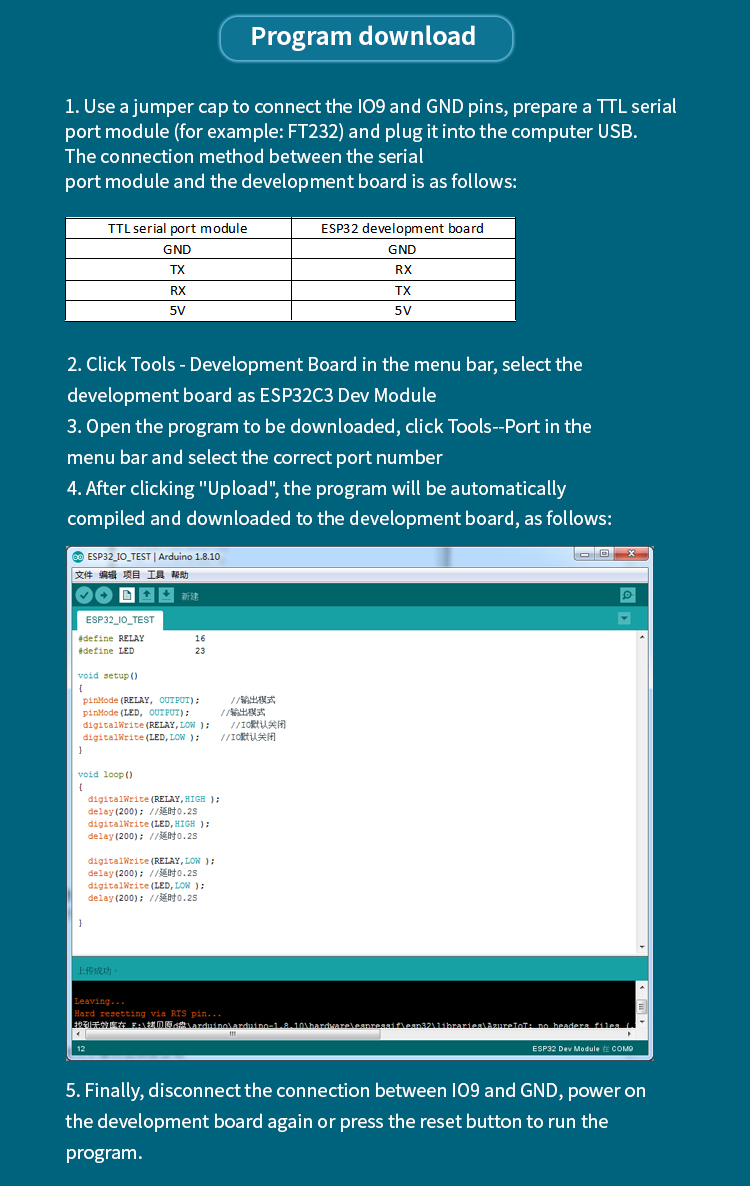This screenshot has height=1186, width=750.
Task: Save the sketch with the down-arrow icon
Action: [166, 595]
